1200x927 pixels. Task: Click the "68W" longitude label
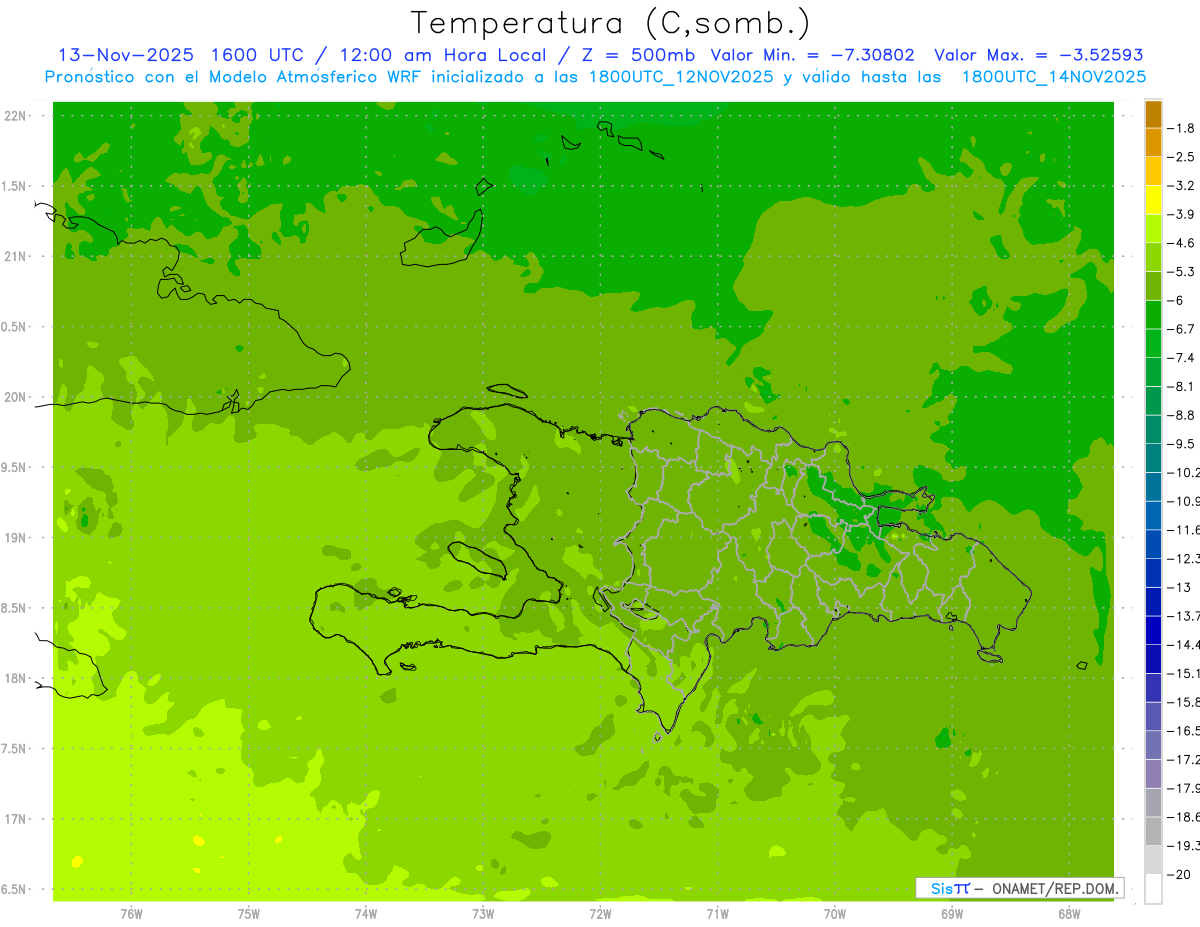[x=1069, y=914]
